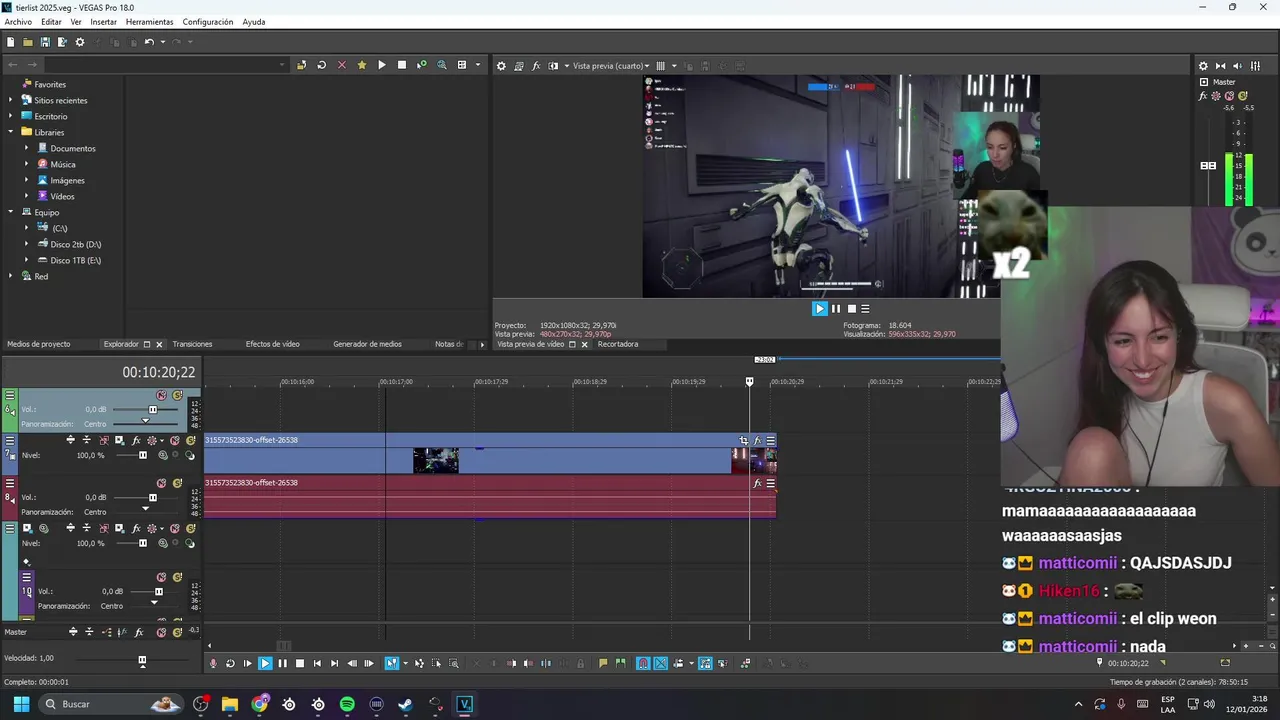The image size is (1280, 720).
Task: Select the Documentos library folder
Action: pyautogui.click(x=73, y=148)
